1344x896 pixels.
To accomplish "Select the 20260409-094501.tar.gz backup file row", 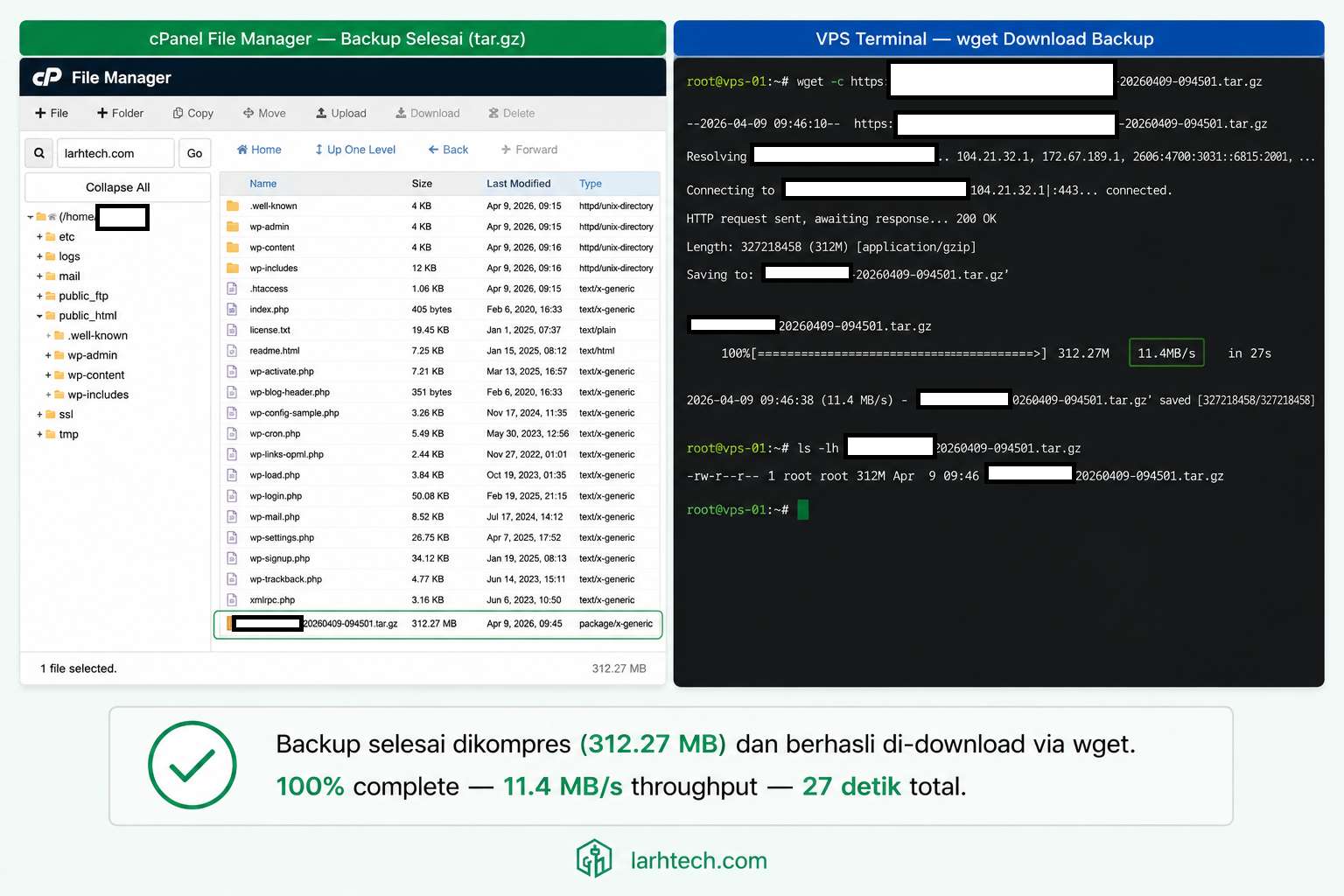I will coord(438,624).
